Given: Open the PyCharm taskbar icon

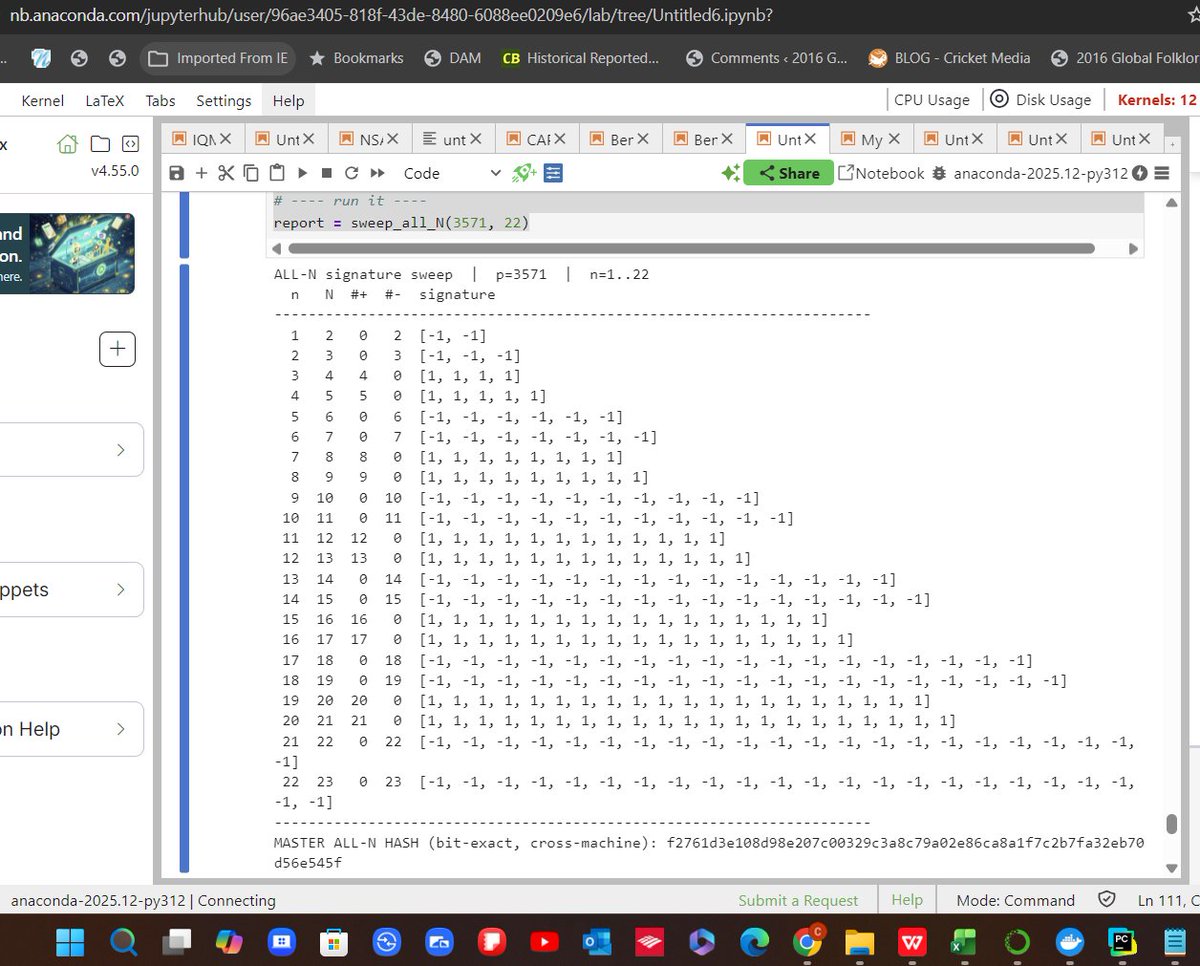Looking at the screenshot, I should tap(1123, 942).
